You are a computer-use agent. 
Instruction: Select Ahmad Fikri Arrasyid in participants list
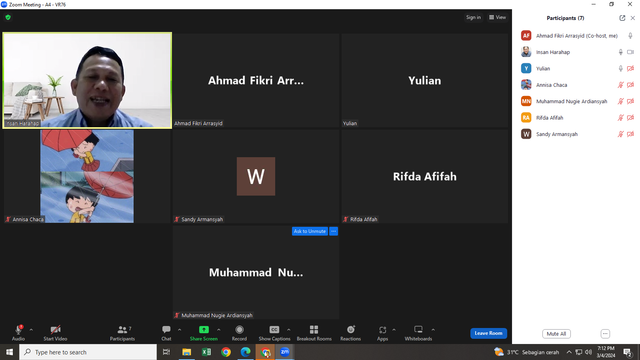(x=576, y=36)
